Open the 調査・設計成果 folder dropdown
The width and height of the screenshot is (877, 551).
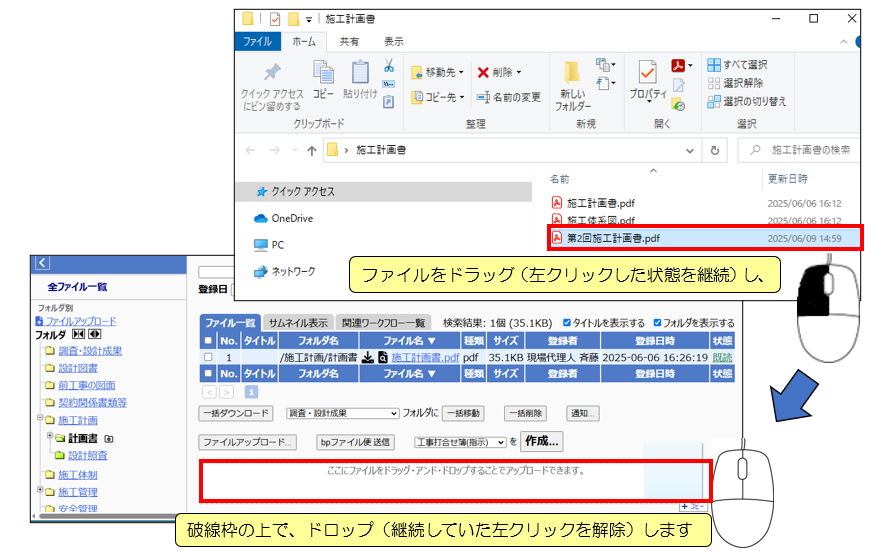click(x=342, y=412)
